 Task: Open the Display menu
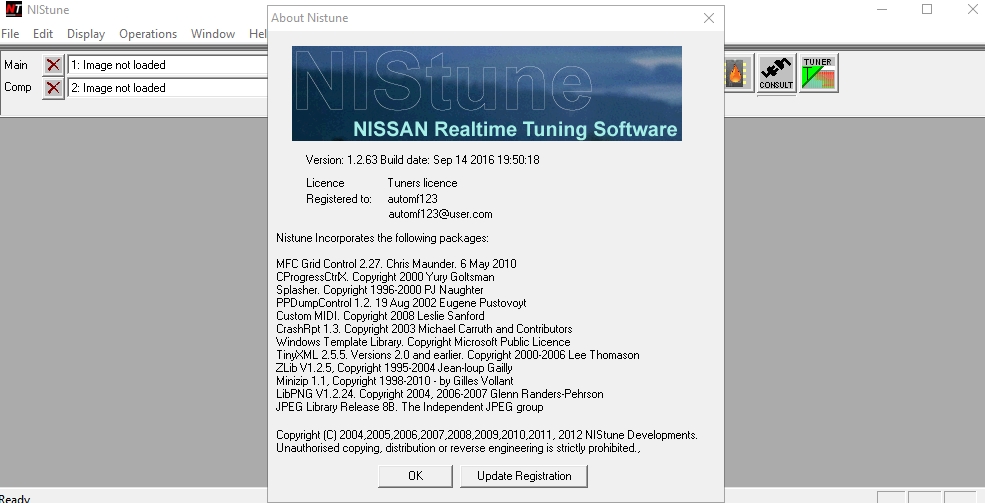point(86,34)
